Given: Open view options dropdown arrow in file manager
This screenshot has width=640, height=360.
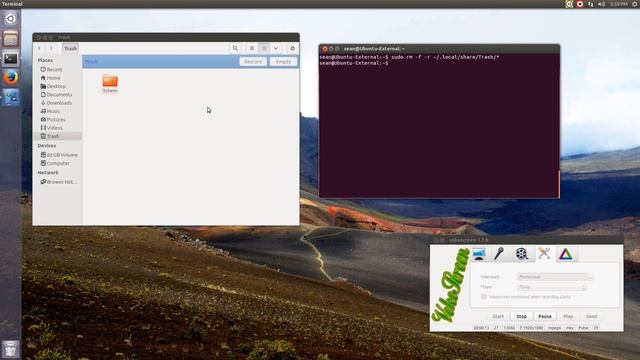Looking at the screenshot, I should (276, 49).
